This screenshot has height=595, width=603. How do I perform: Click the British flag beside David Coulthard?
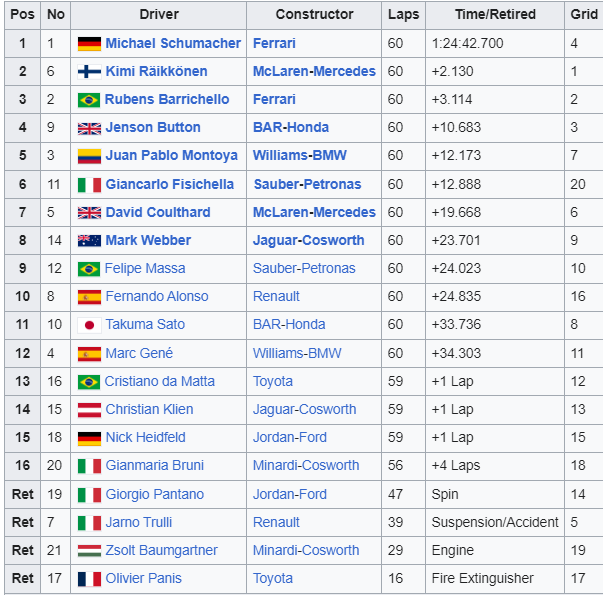[89, 213]
